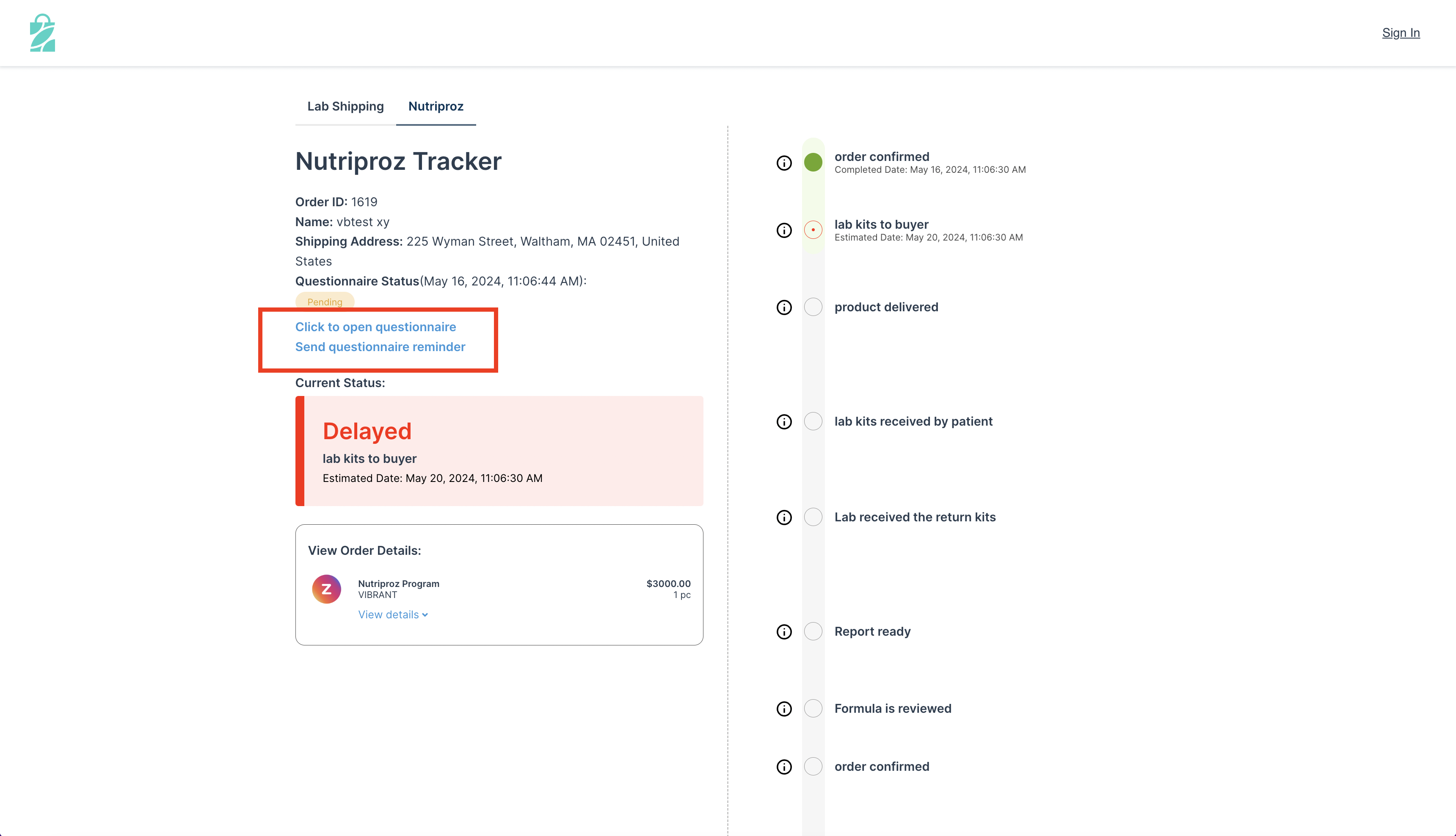Click the Nutriproz Program Z avatar icon

point(326,589)
